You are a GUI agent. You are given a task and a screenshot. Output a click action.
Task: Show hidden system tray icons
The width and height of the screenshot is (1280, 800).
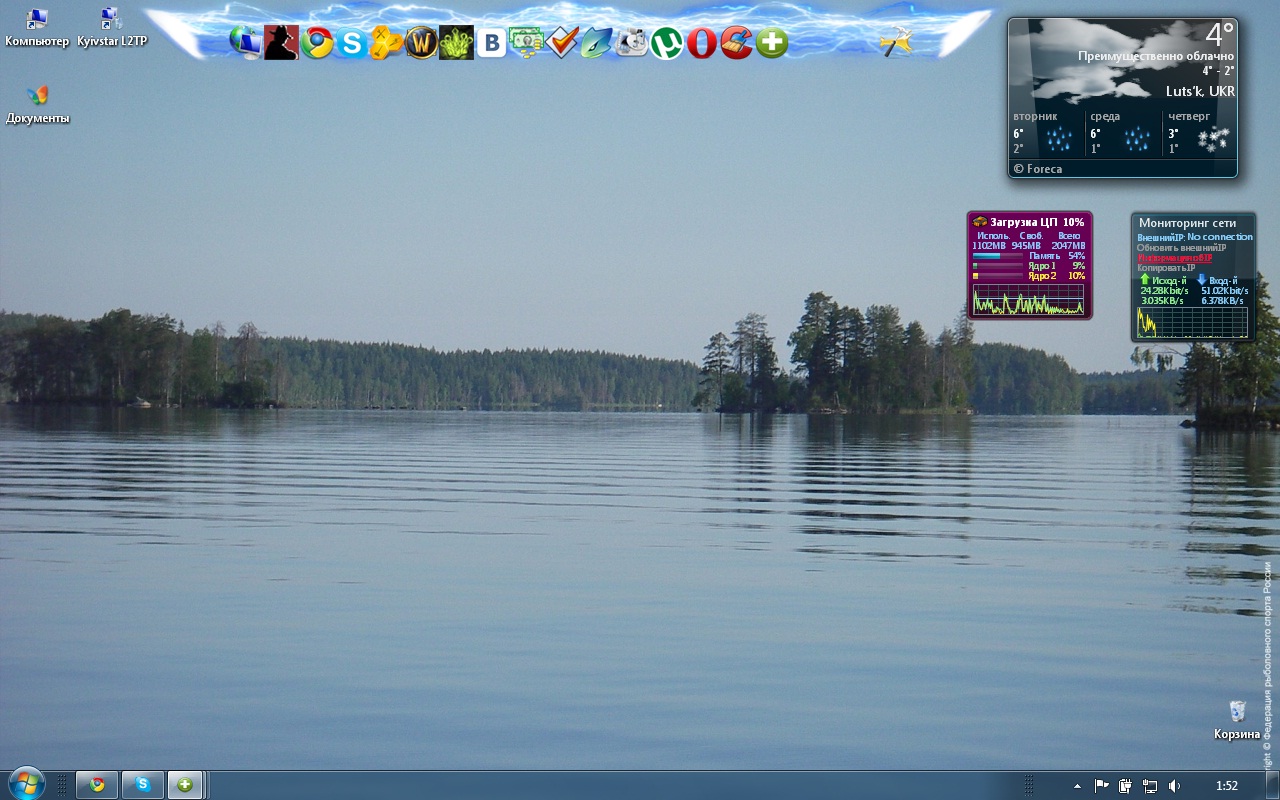1077,786
